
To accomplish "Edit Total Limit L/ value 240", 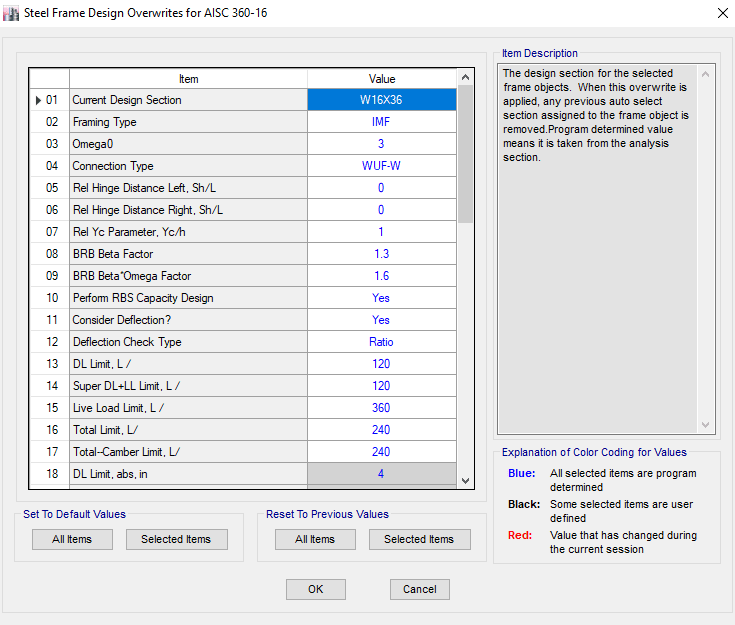I will pyautogui.click(x=382, y=430).
